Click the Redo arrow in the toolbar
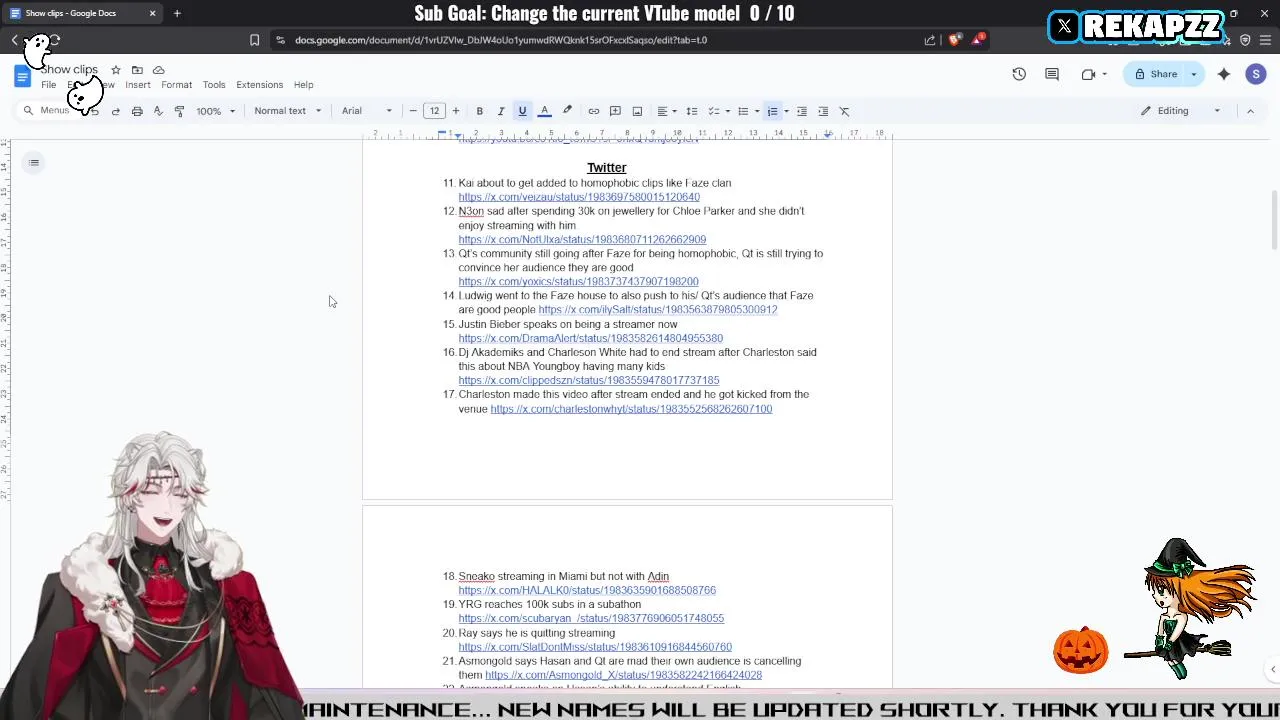This screenshot has width=1280, height=720. click(x=115, y=111)
